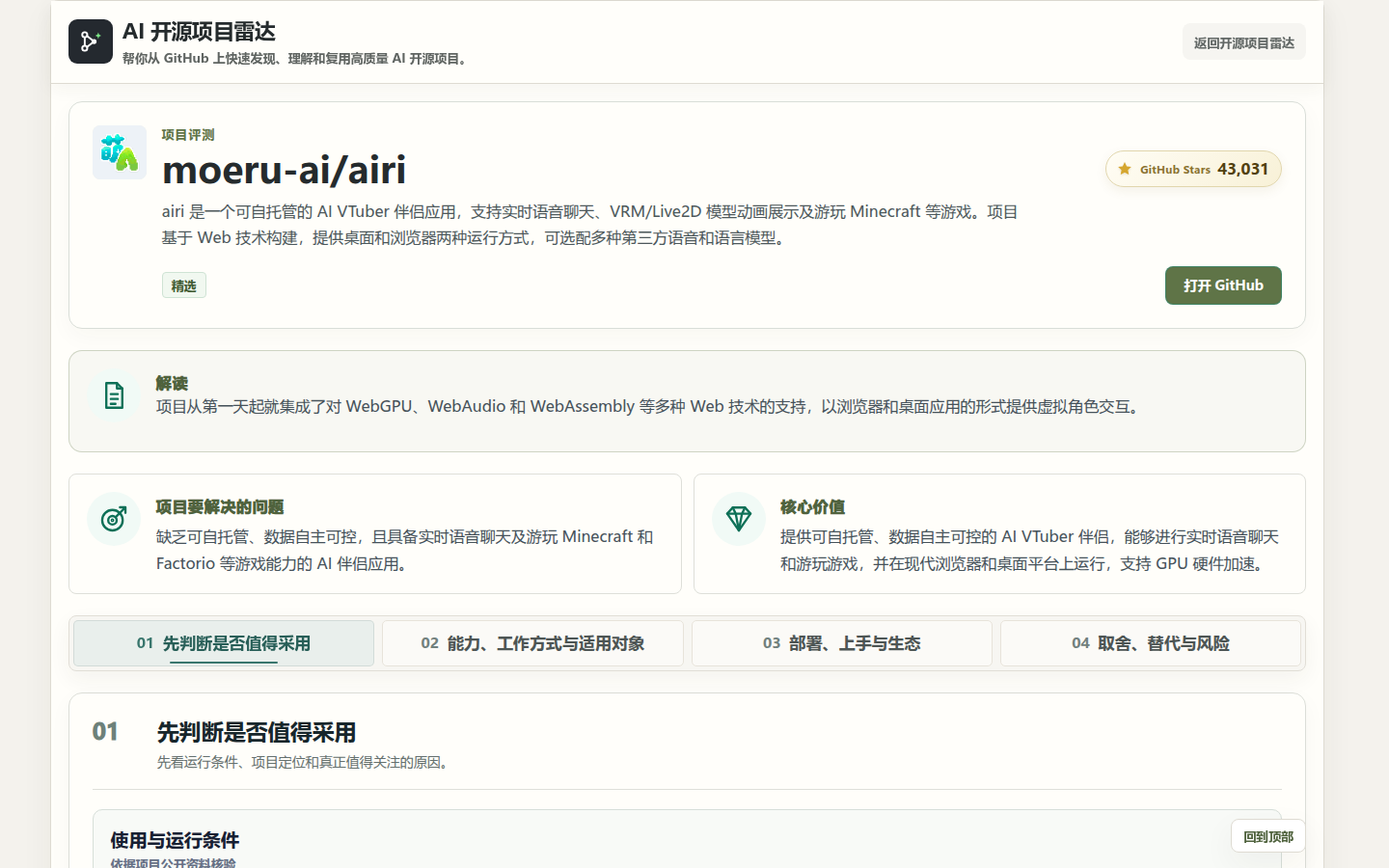Switch to 02 能力、工作方式与适用对象 tab
Viewport: 1389px width, 868px height.
(532, 643)
